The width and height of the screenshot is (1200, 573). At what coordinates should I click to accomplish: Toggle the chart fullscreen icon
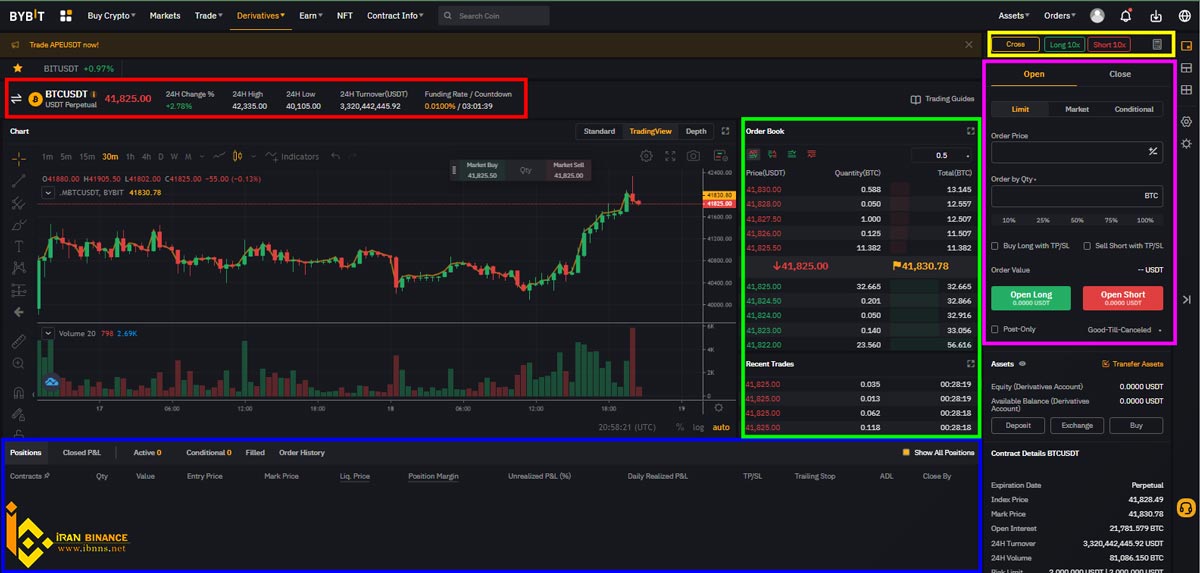tap(669, 156)
